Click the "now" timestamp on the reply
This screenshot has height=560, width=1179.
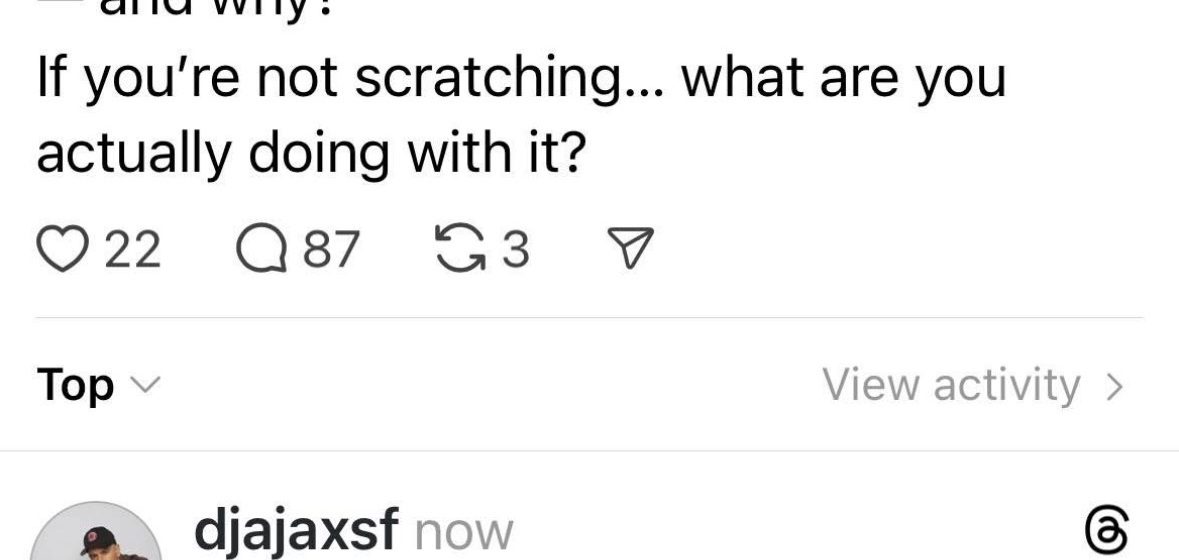tap(463, 532)
